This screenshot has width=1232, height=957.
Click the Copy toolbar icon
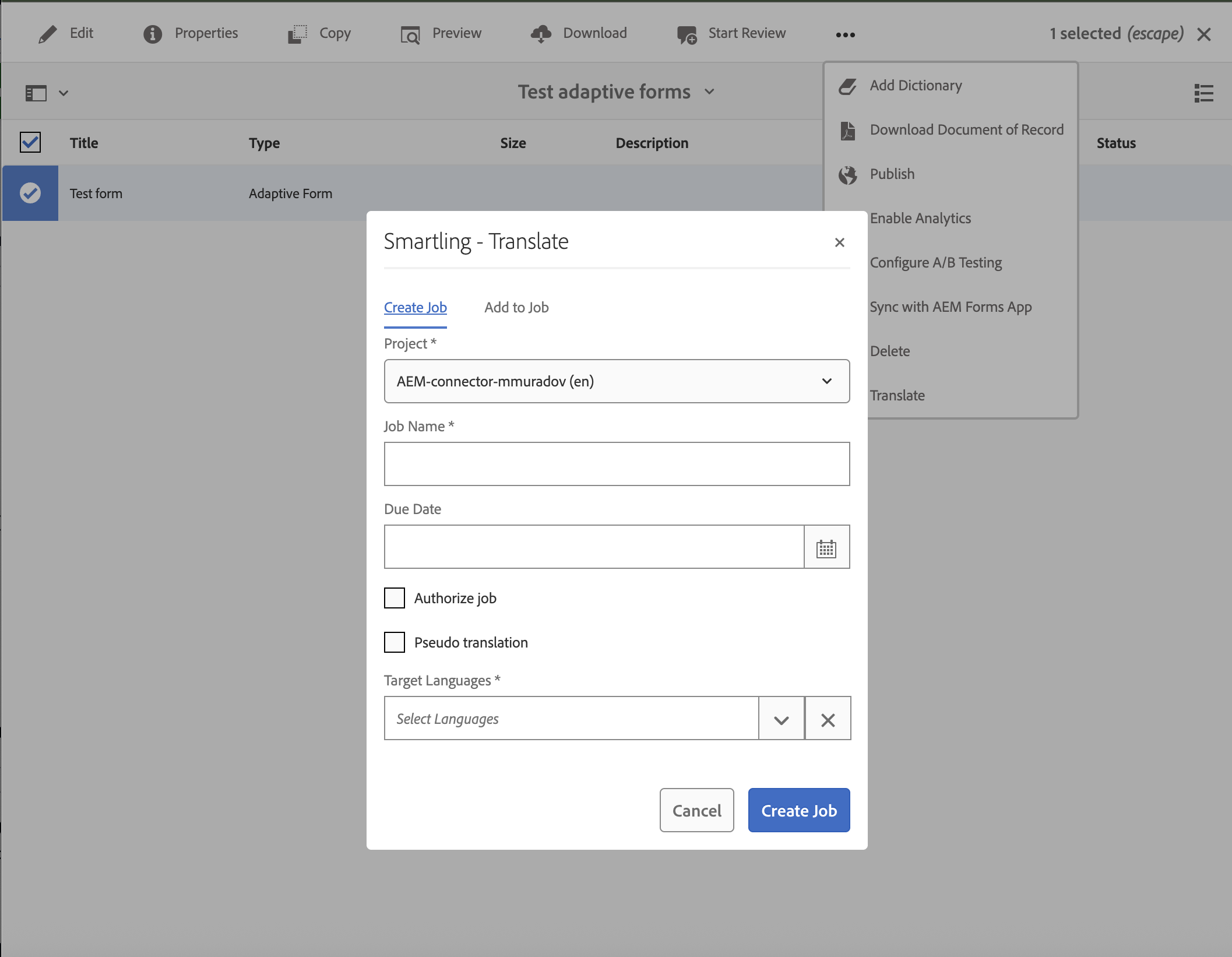click(x=297, y=34)
